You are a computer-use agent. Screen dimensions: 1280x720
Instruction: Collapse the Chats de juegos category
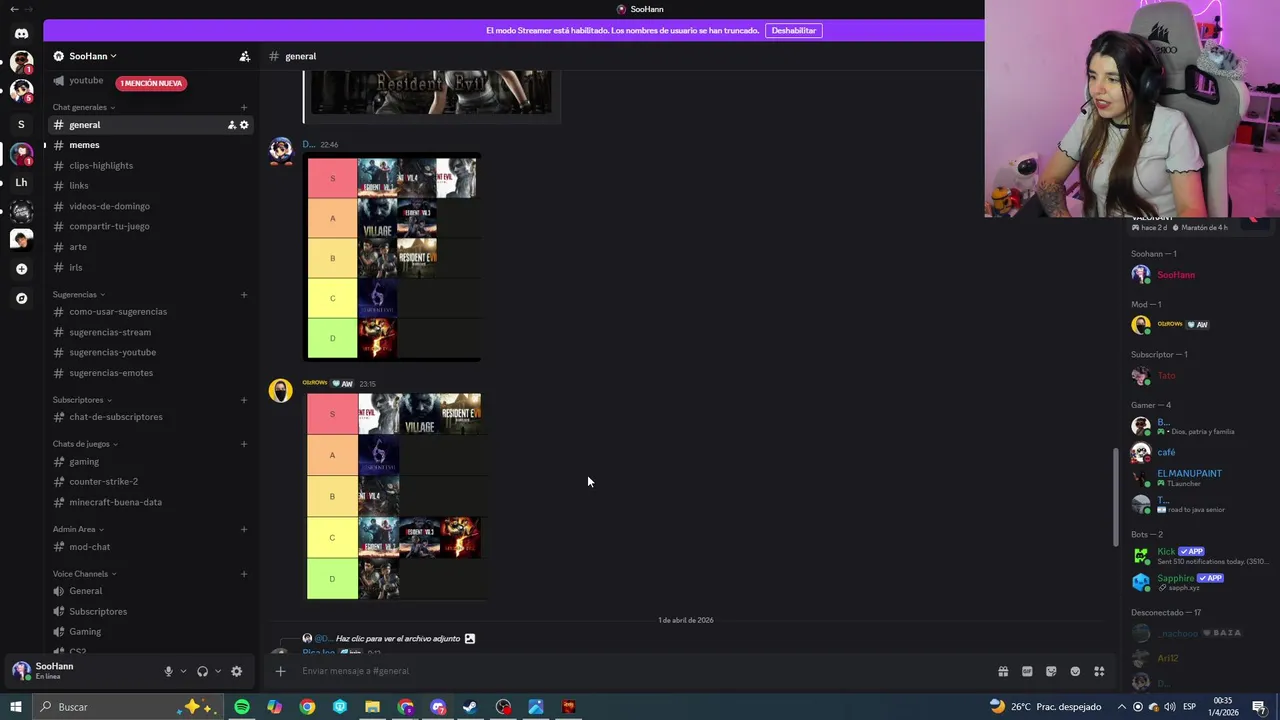(x=85, y=444)
